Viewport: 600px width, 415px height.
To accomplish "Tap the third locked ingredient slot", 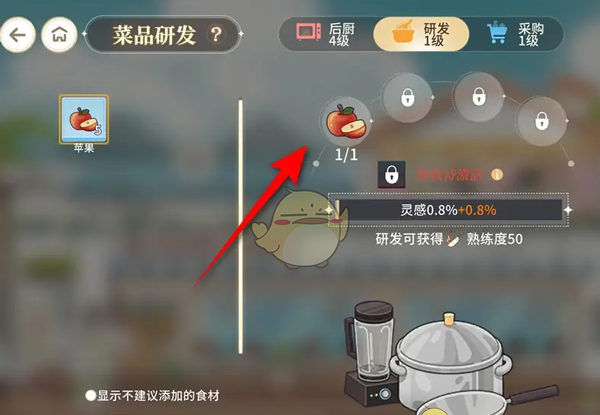I will 479,96.
